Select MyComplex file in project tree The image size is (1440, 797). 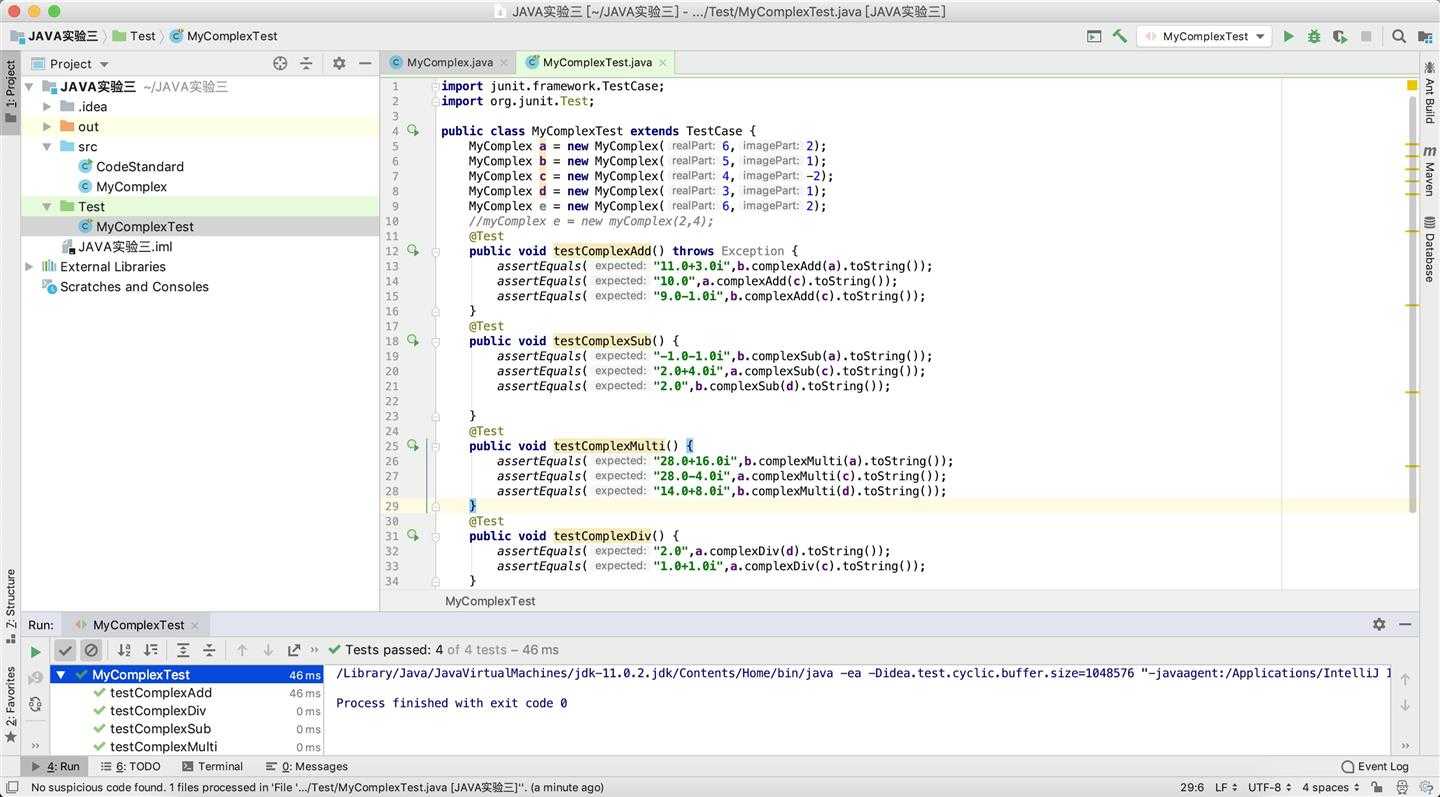(x=131, y=187)
